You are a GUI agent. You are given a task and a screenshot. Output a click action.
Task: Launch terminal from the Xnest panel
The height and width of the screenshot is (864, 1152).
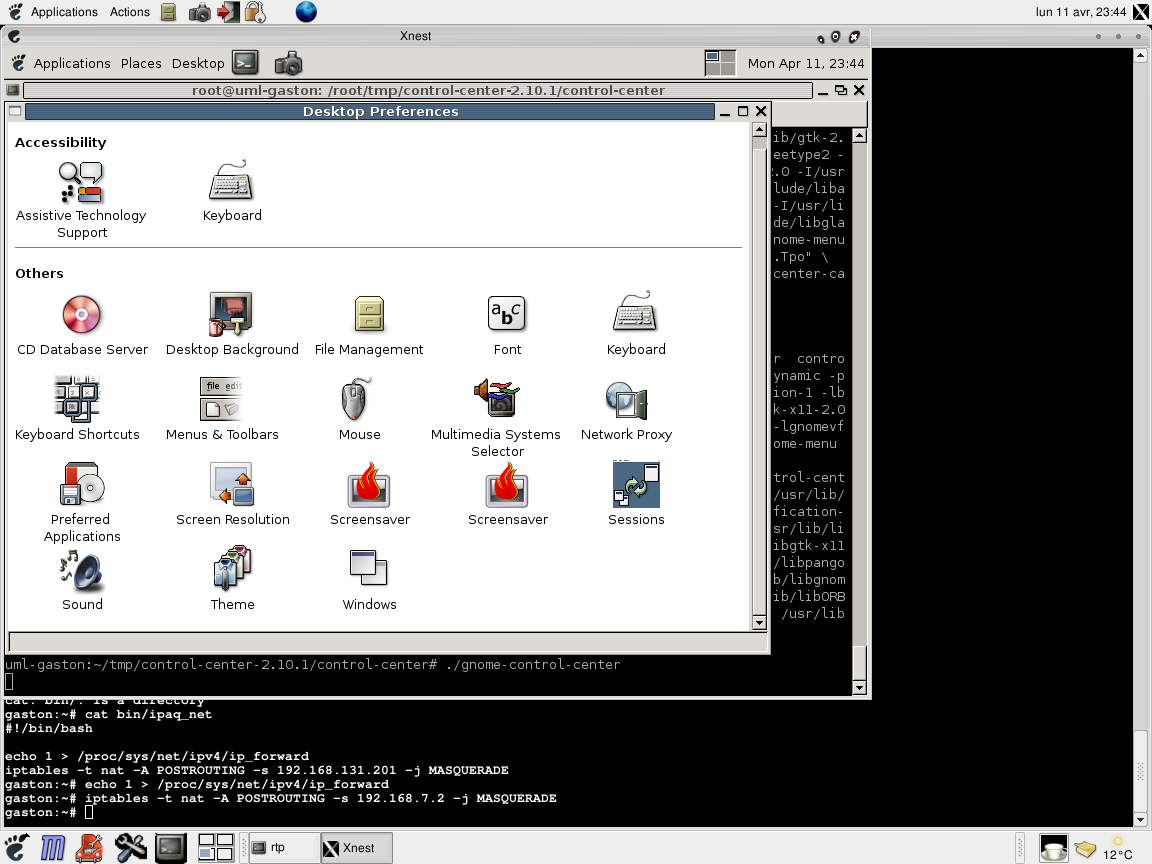[x=245, y=63]
